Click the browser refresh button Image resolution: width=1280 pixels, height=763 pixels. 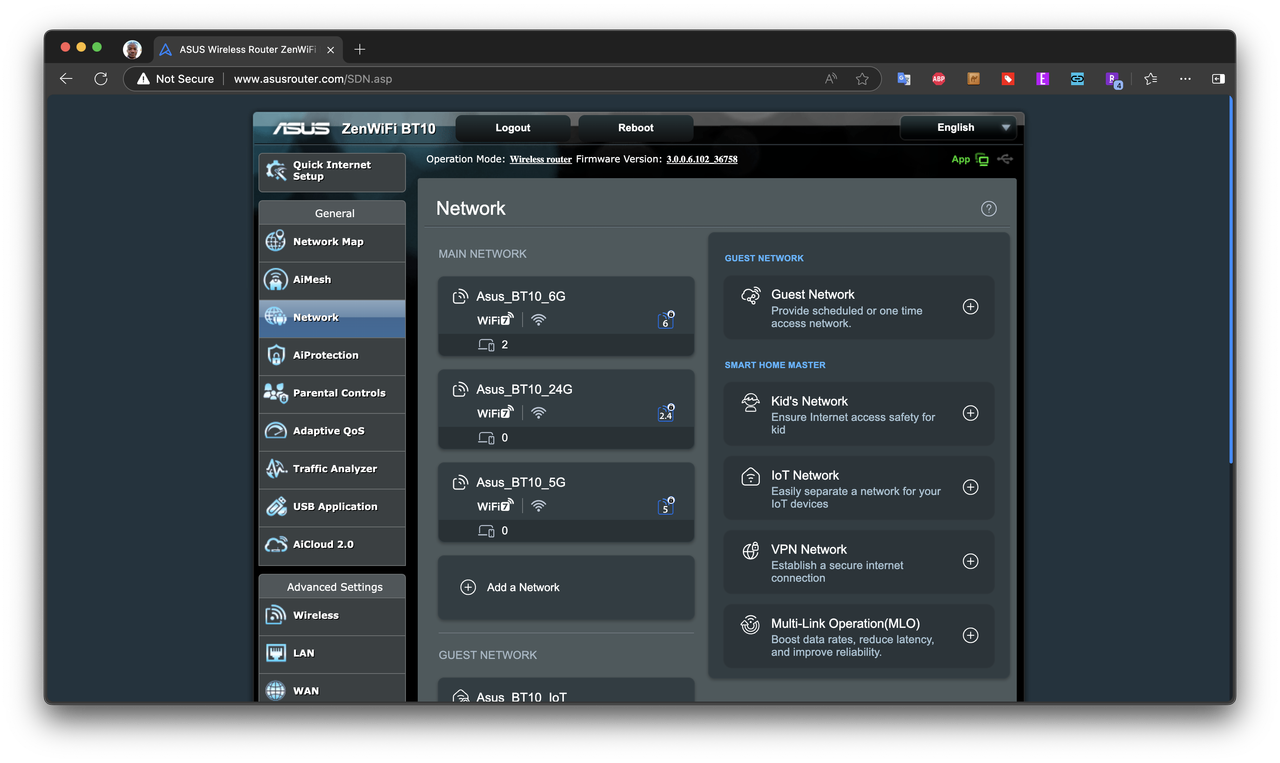[x=101, y=79]
